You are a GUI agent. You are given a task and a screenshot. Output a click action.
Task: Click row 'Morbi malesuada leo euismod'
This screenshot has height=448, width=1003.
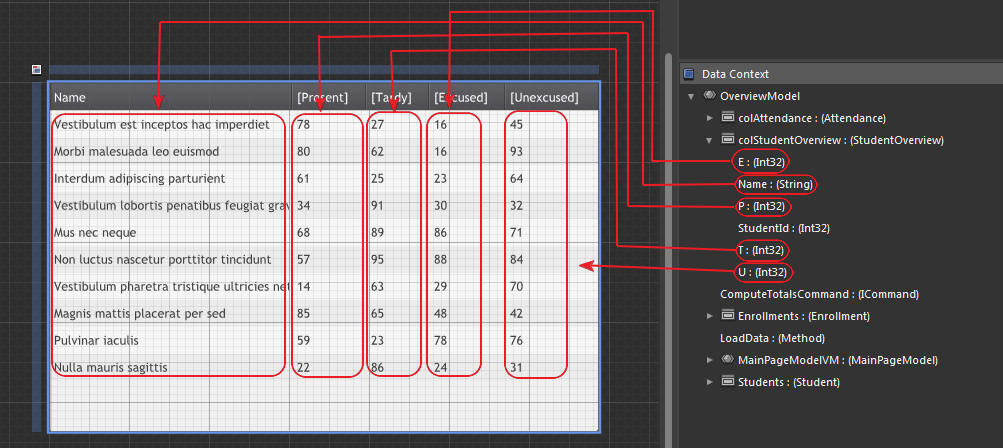click(x=324, y=151)
